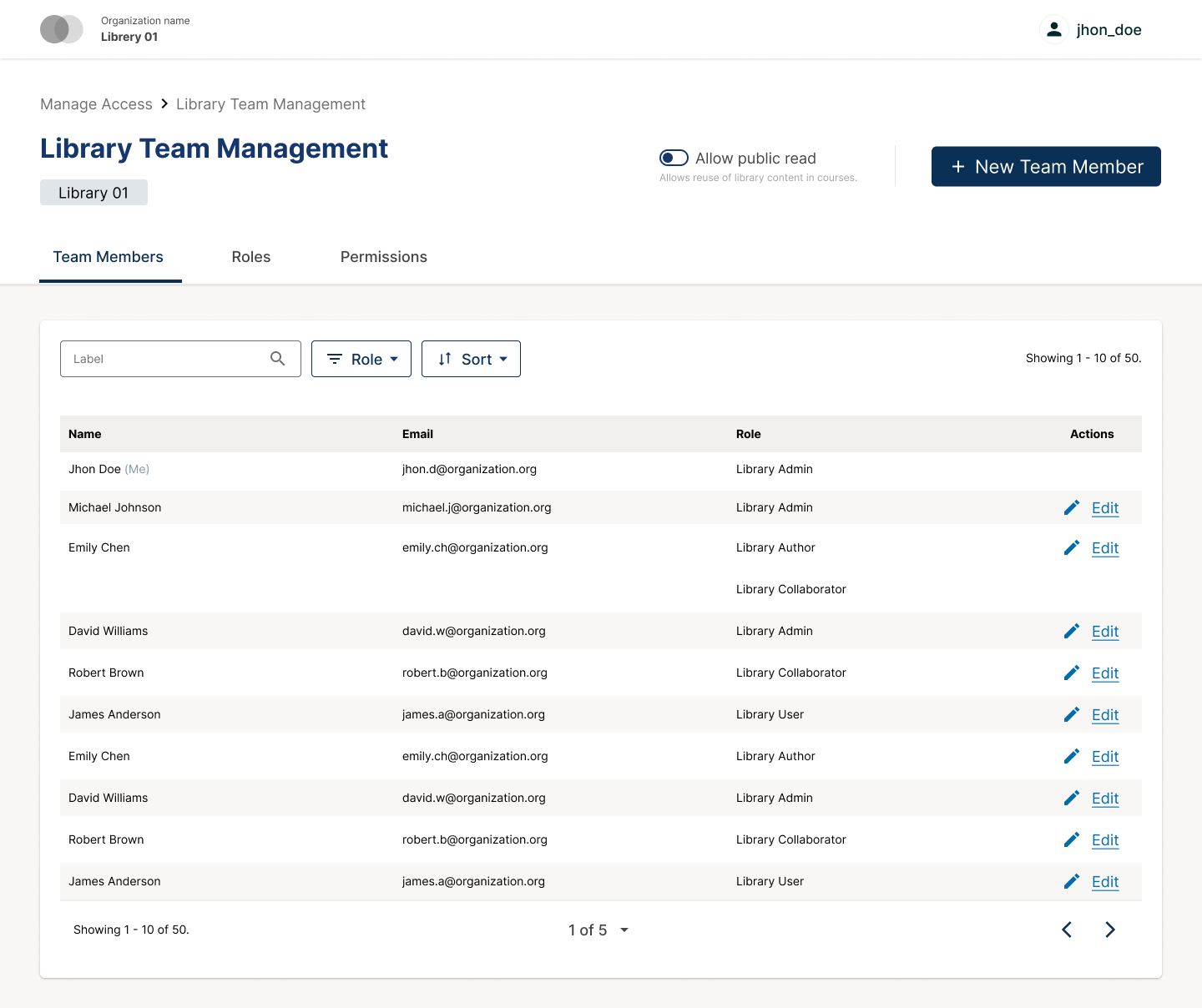The width and height of the screenshot is (1202, 1008).
Task: Open the jhon_doe user avatar icon
Action: [1054, 28]
